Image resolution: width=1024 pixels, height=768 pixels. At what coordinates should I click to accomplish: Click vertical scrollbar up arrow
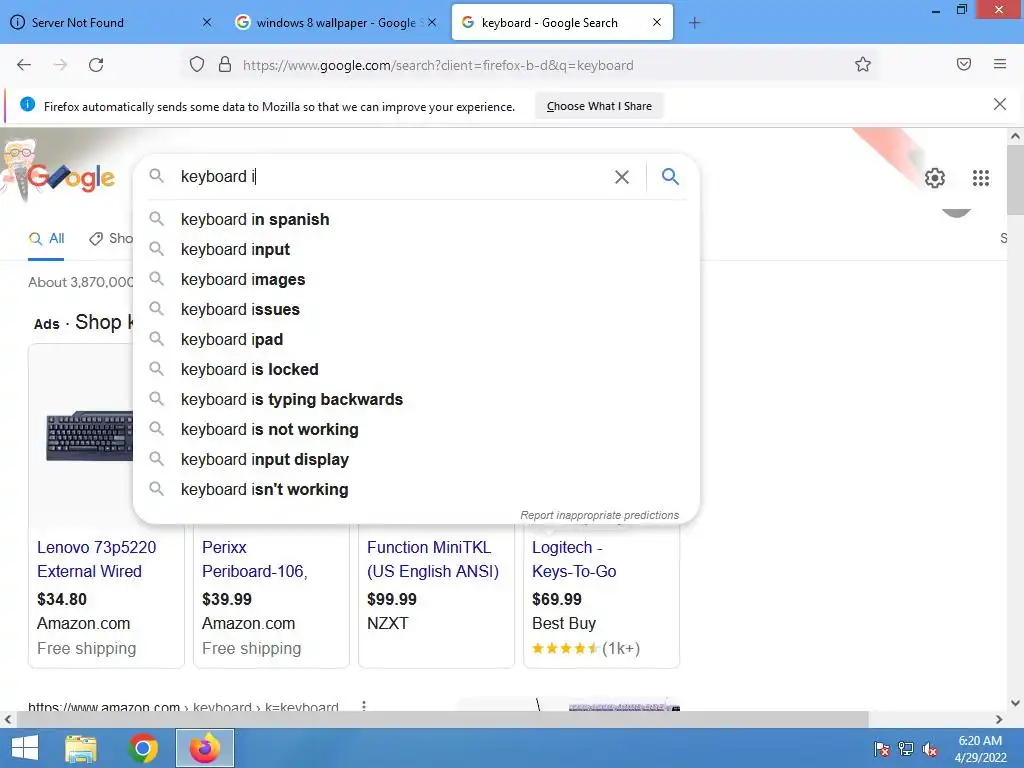tap(1015, 136)
